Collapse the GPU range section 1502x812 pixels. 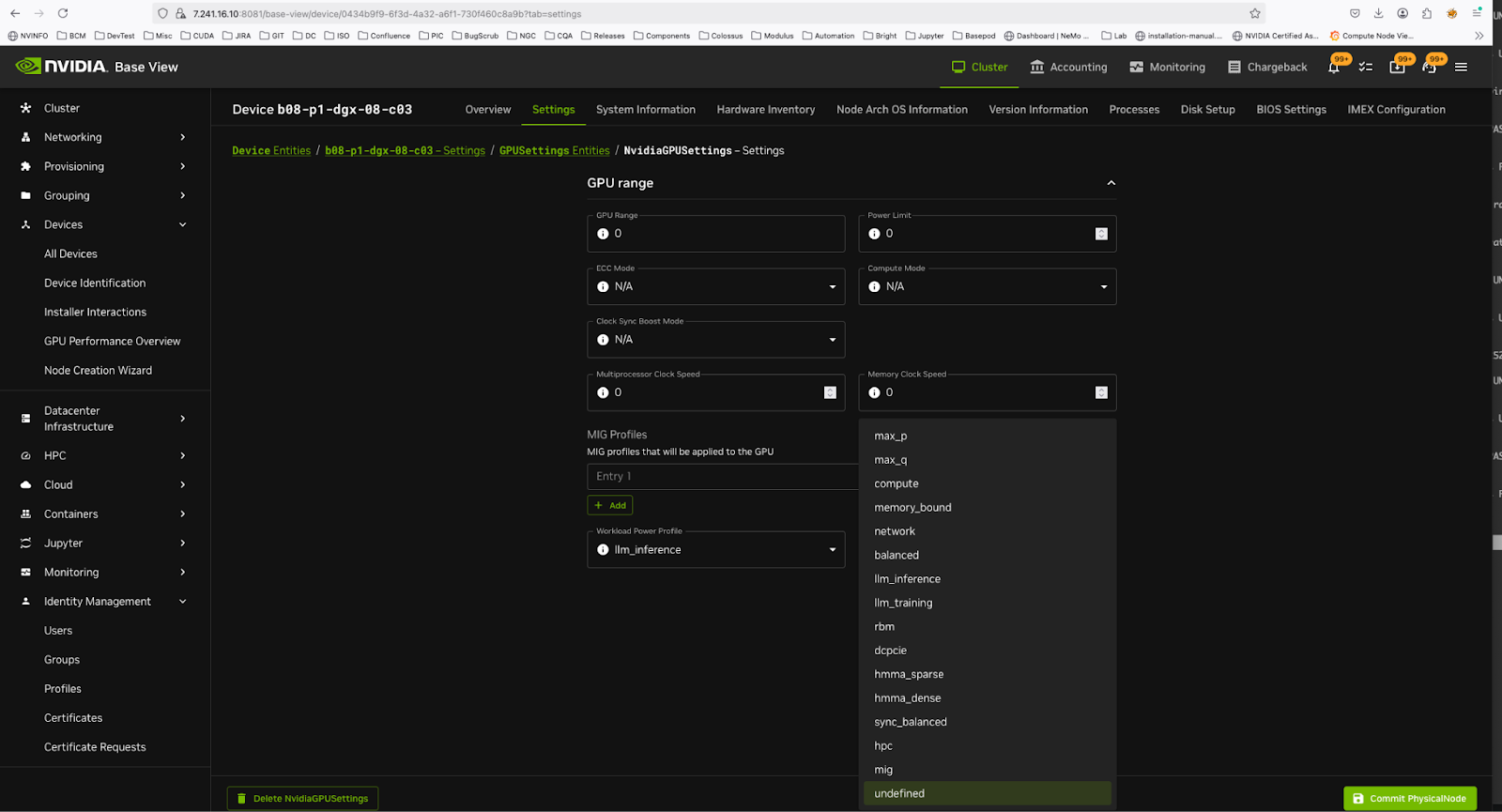click(x=1111, y=183)
